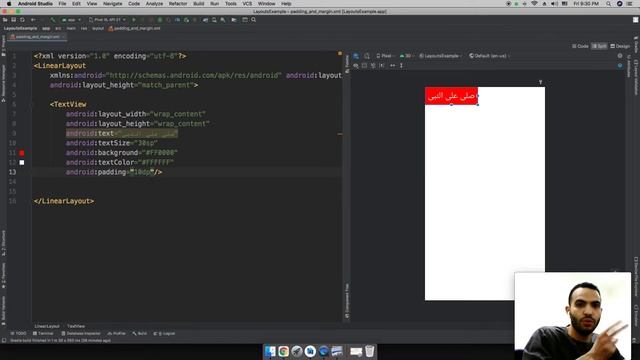
Task: Click the LayoutsExample breadcrumb
Action: pyautogui.click(x=20, y=29)
